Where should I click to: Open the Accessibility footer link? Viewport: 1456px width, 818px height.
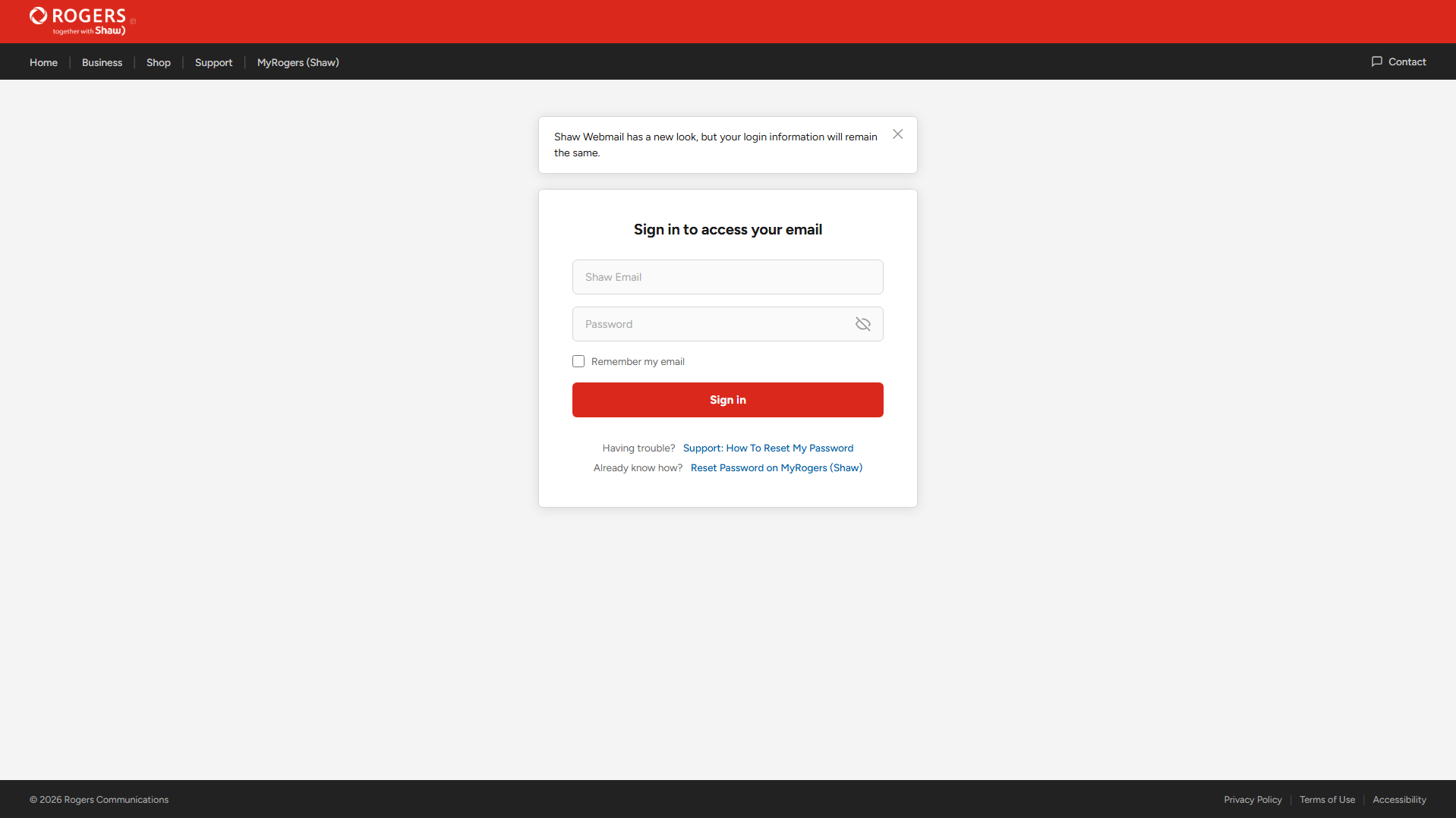click(1399, 800)
